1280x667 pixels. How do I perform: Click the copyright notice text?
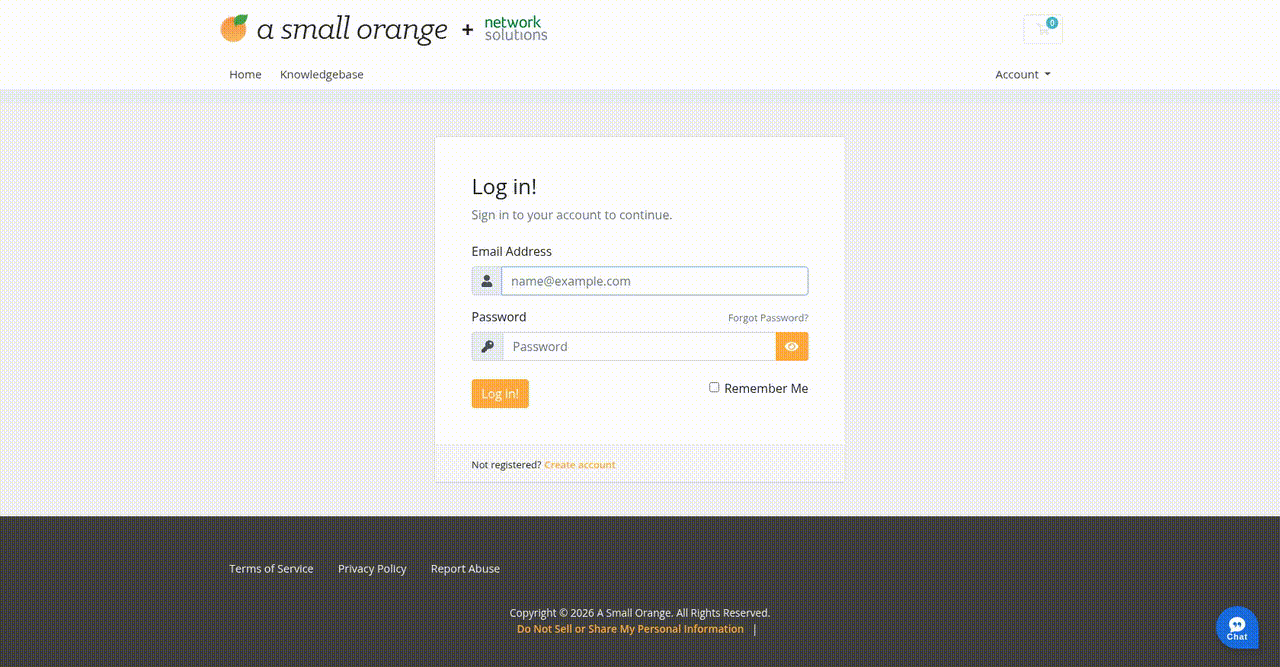(x=640, y=613)
